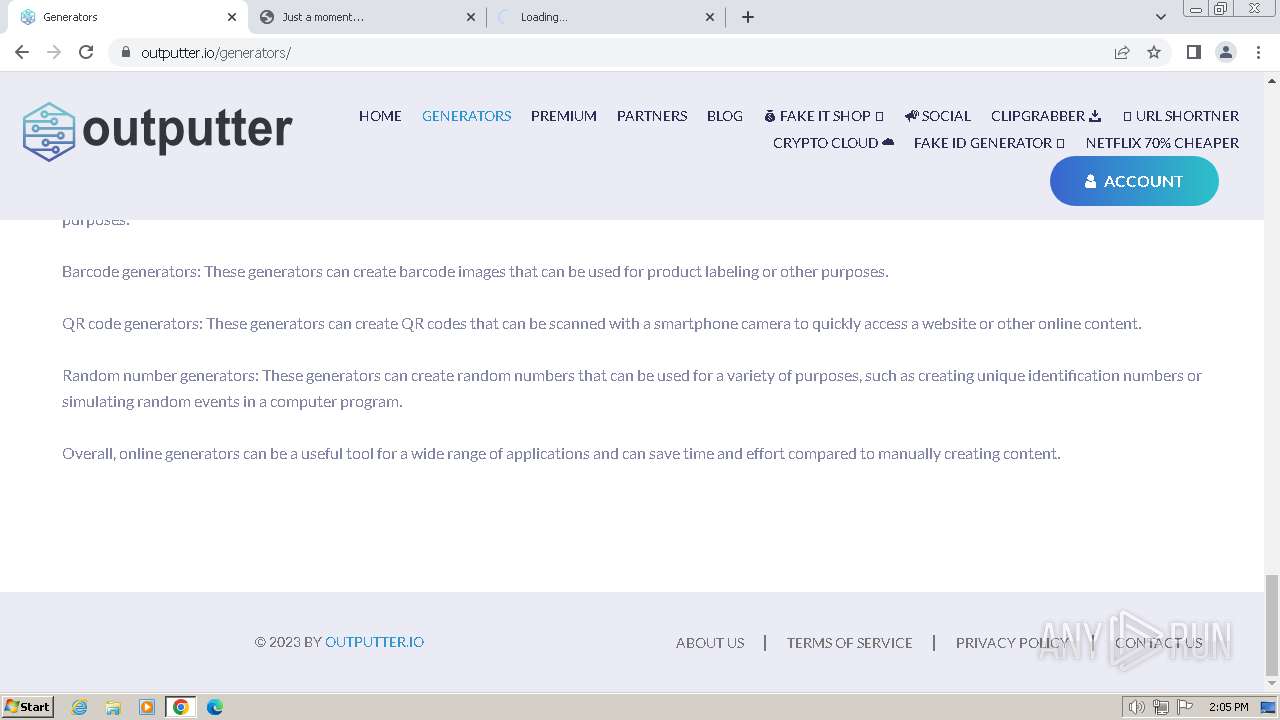Open a new browser tab

748,17
